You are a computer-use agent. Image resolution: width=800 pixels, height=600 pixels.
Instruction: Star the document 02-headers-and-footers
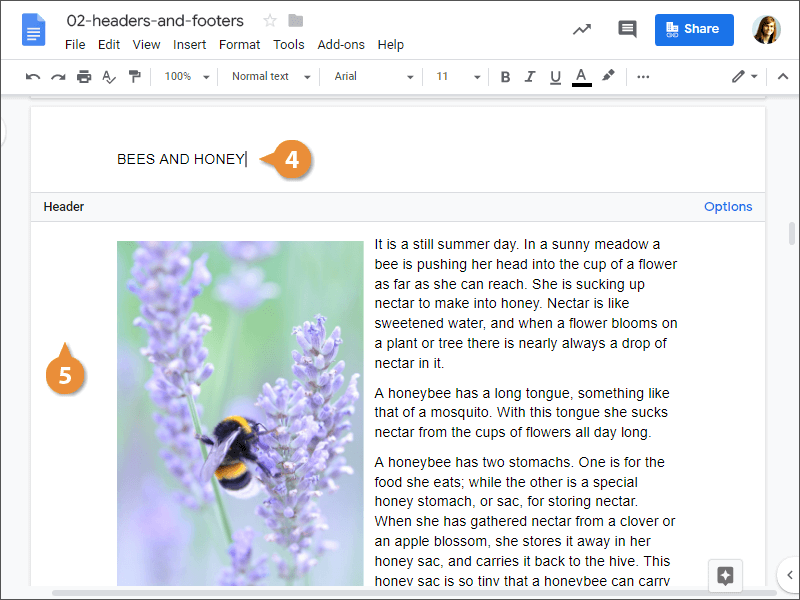coord(270,21)
